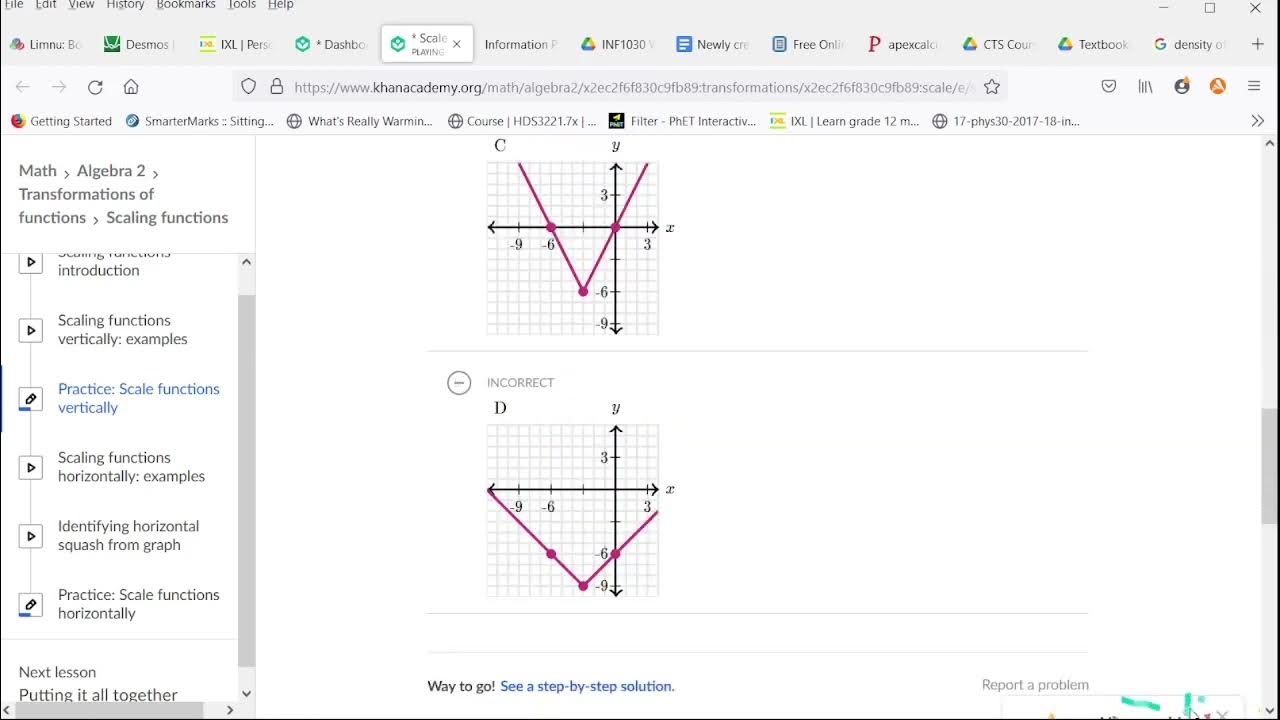Open Scaling functions horizontally: examples lesson
This screenshot has height=720, width=1280.
(x=131, y=467)
